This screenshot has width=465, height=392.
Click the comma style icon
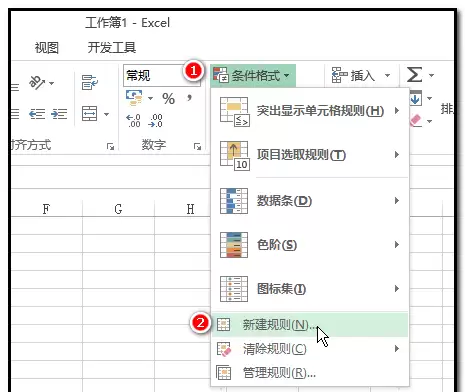click(189, 98)
